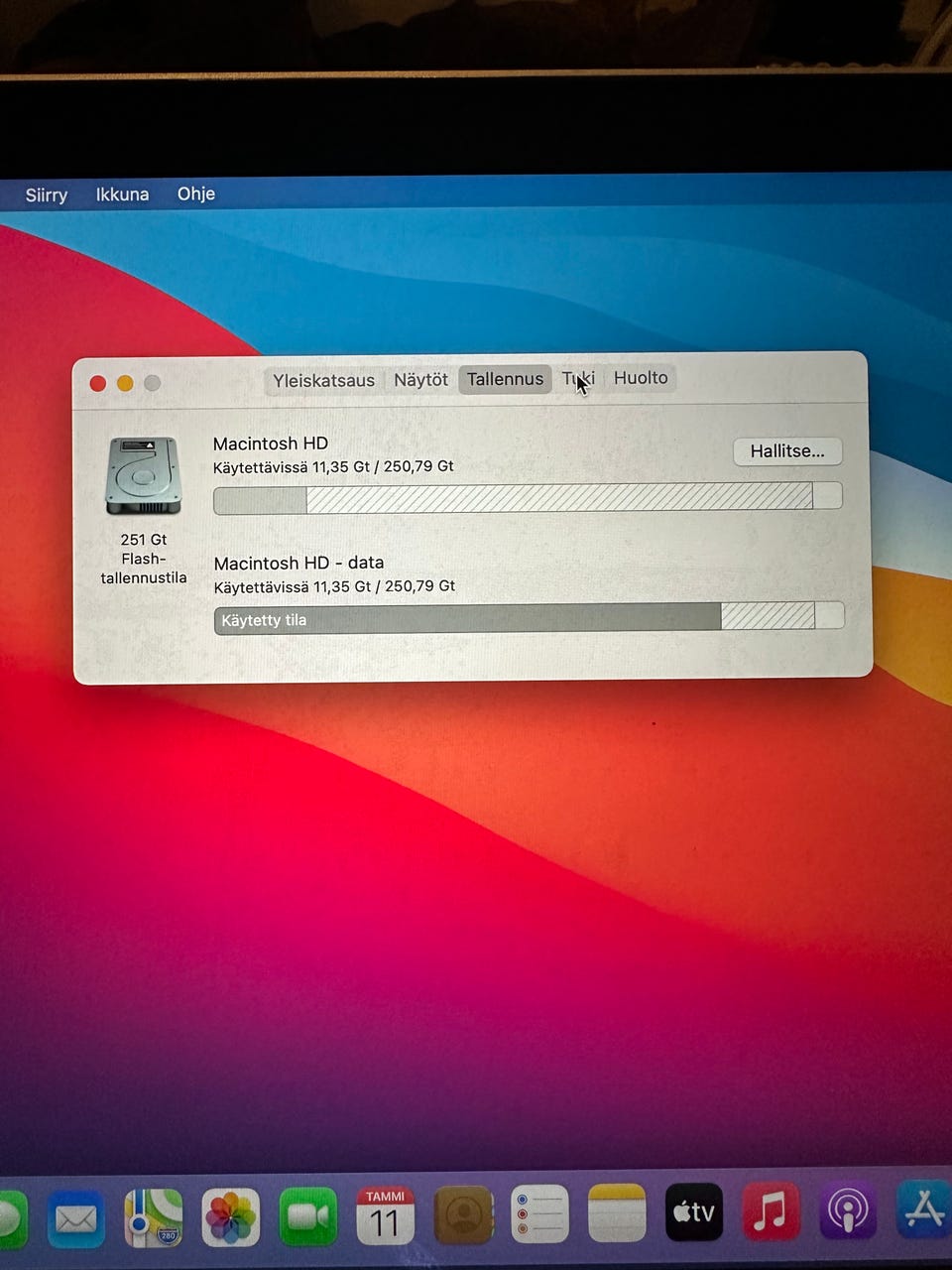Viewport: 952px width, 1270px height.
Task: Click the hard drive icon
Action: coord(144,476)
